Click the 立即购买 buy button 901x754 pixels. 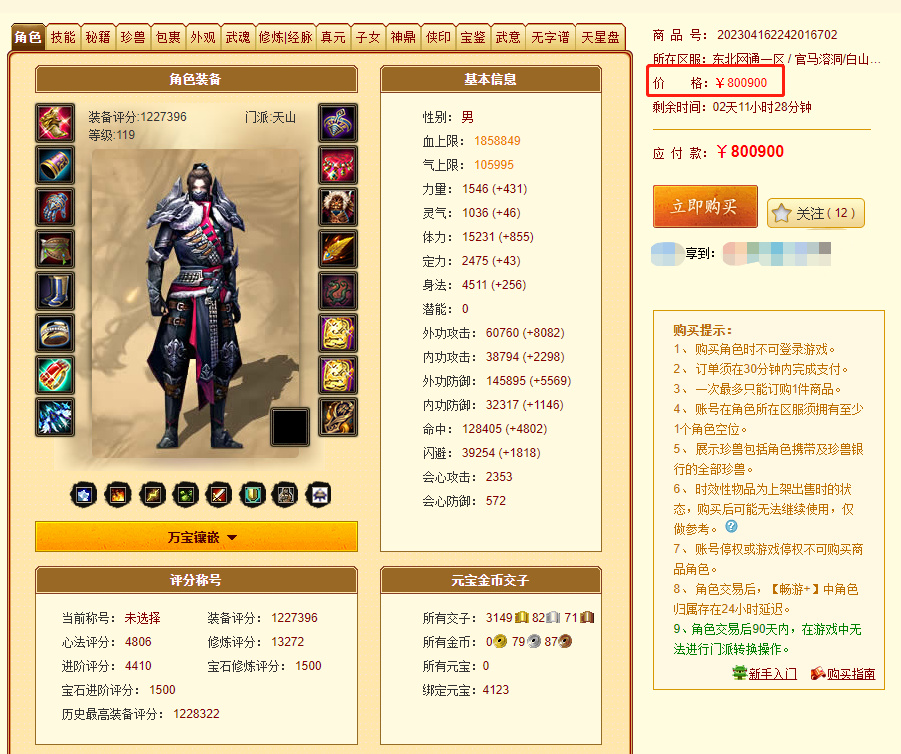(x=705, y=206)
